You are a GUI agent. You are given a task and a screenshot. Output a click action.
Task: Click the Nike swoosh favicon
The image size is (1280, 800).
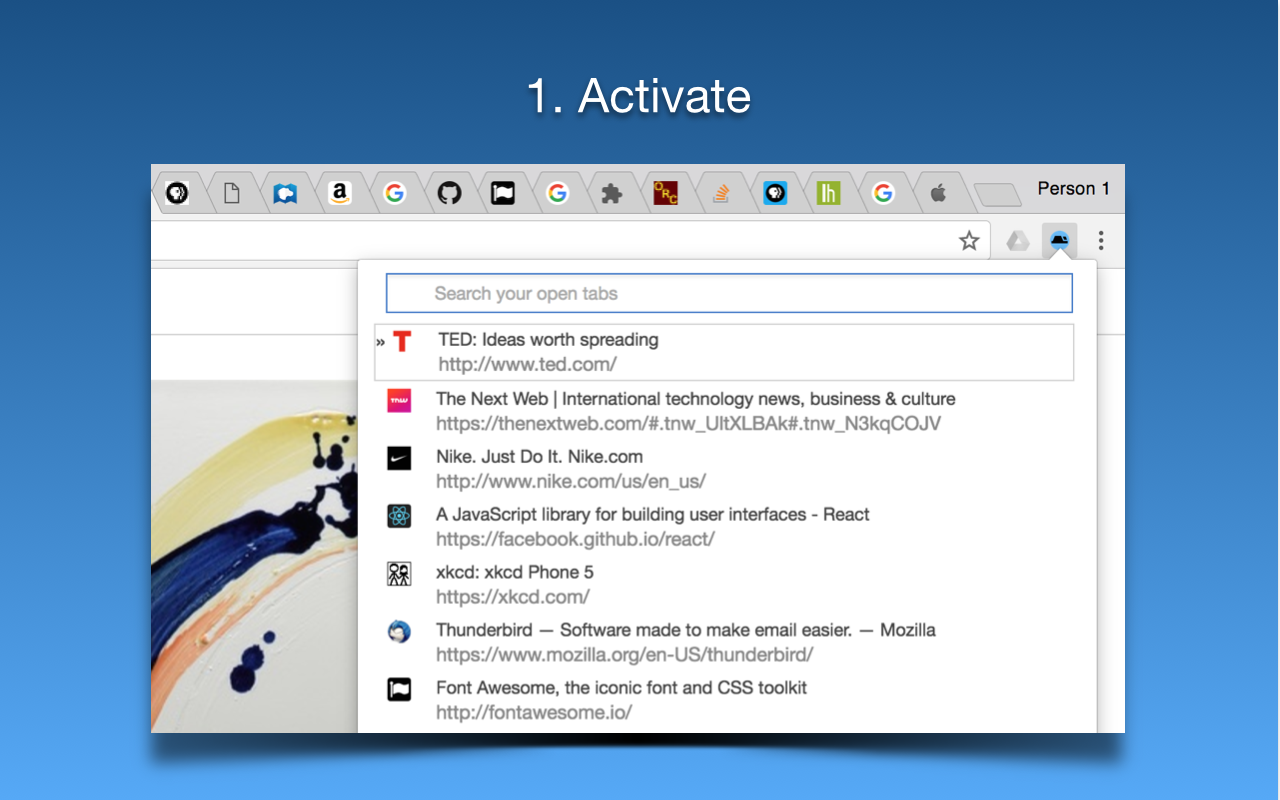point(399,458)
